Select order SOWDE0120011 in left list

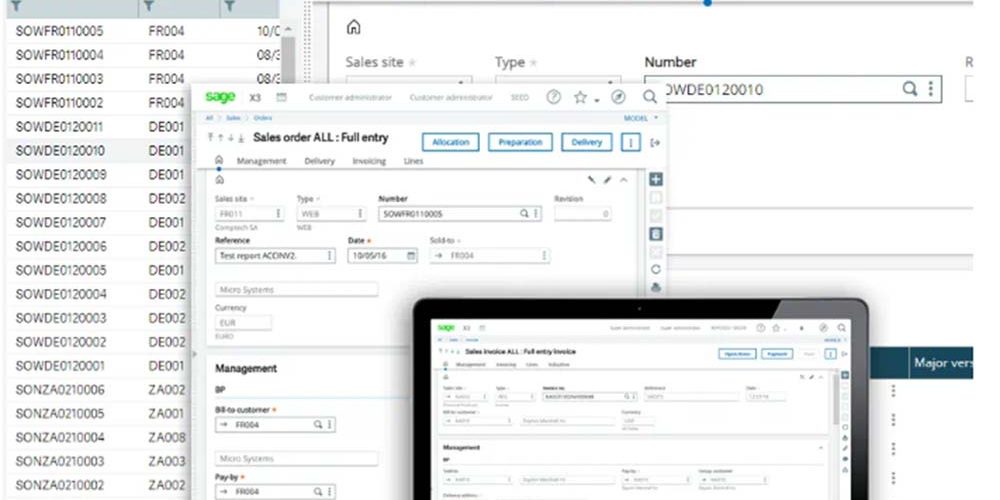(59, 126)
